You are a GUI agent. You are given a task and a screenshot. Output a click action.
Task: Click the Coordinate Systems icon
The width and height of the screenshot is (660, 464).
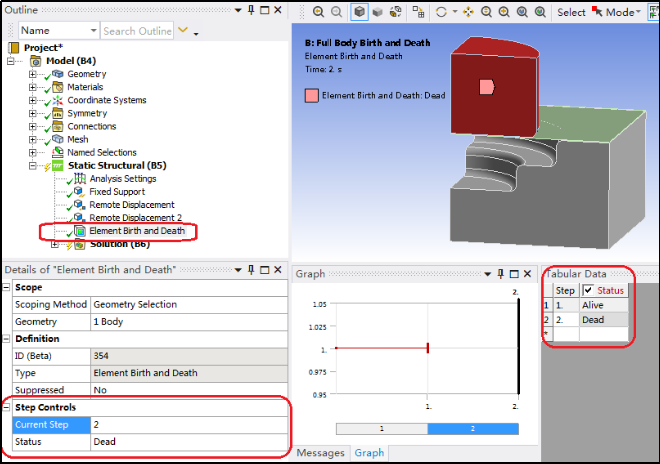(x=58, y=100)
